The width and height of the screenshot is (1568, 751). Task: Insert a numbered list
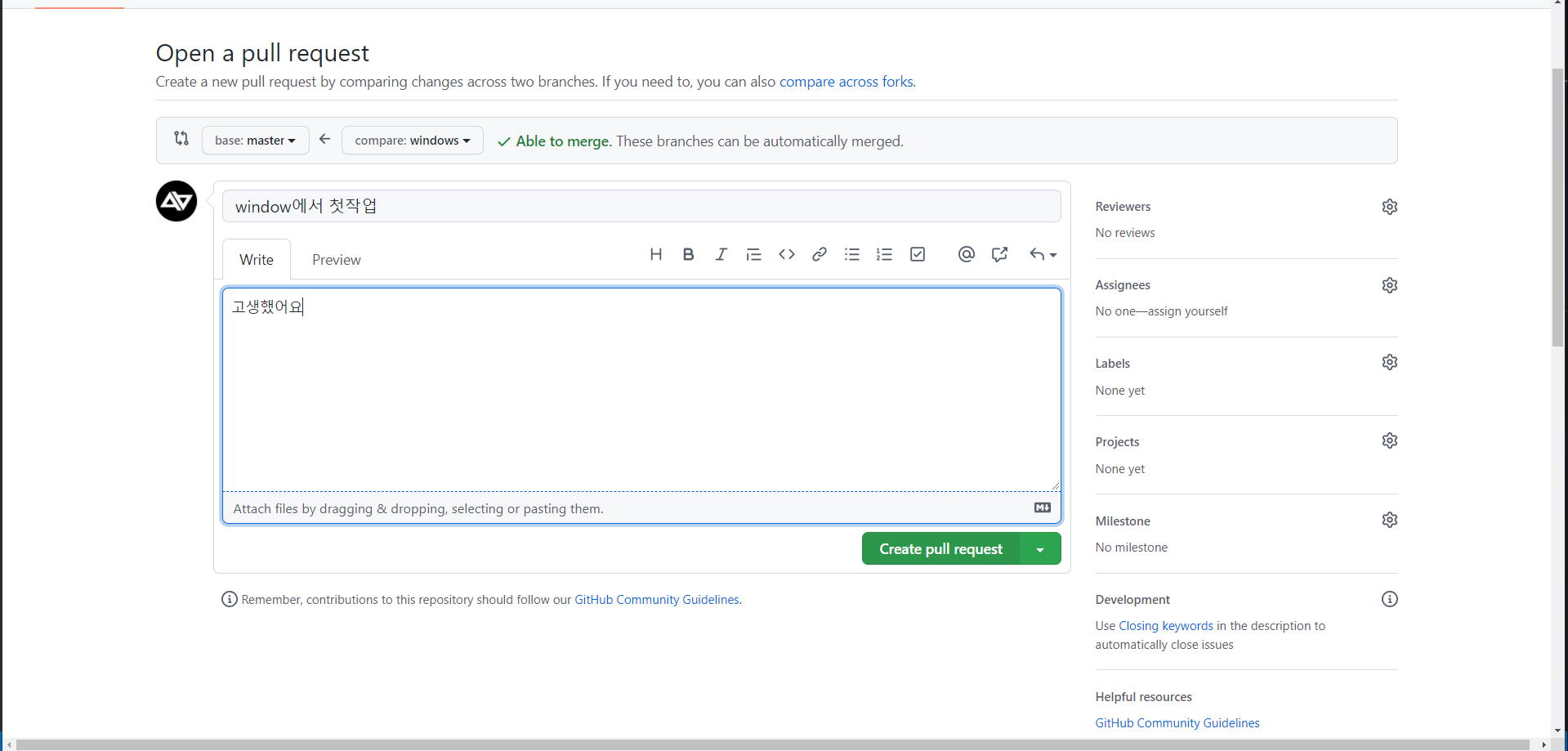[x=884, y=254]
